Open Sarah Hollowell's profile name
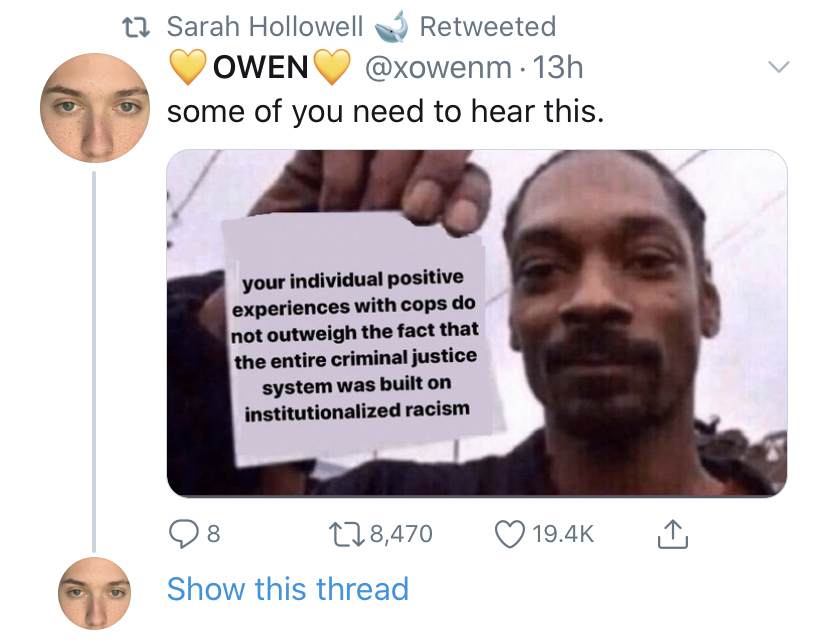 (x=265, y=26)
